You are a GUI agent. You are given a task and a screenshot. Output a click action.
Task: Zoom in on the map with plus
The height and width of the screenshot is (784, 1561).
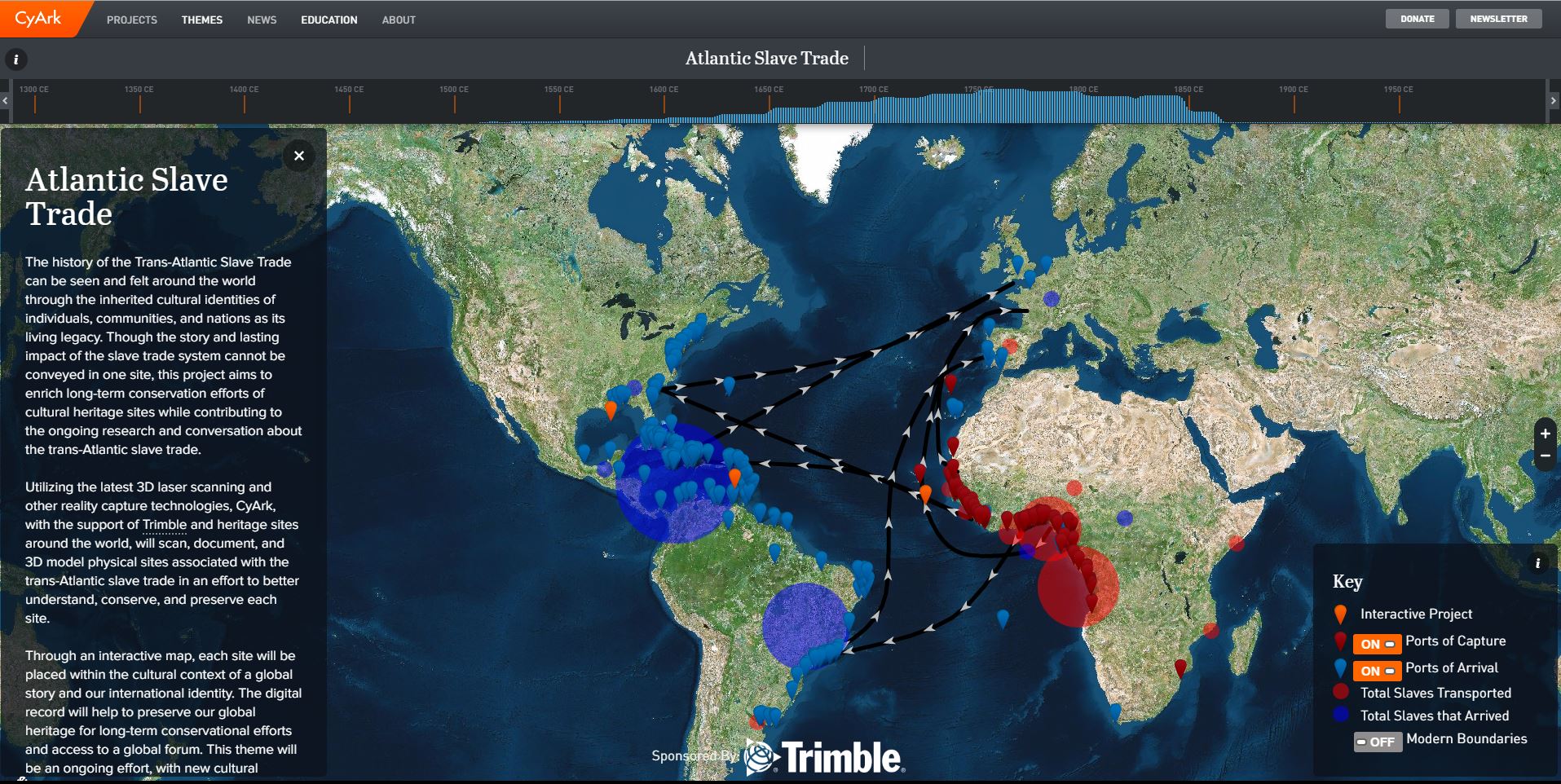pyautogui.click(x=1545, y=434)
